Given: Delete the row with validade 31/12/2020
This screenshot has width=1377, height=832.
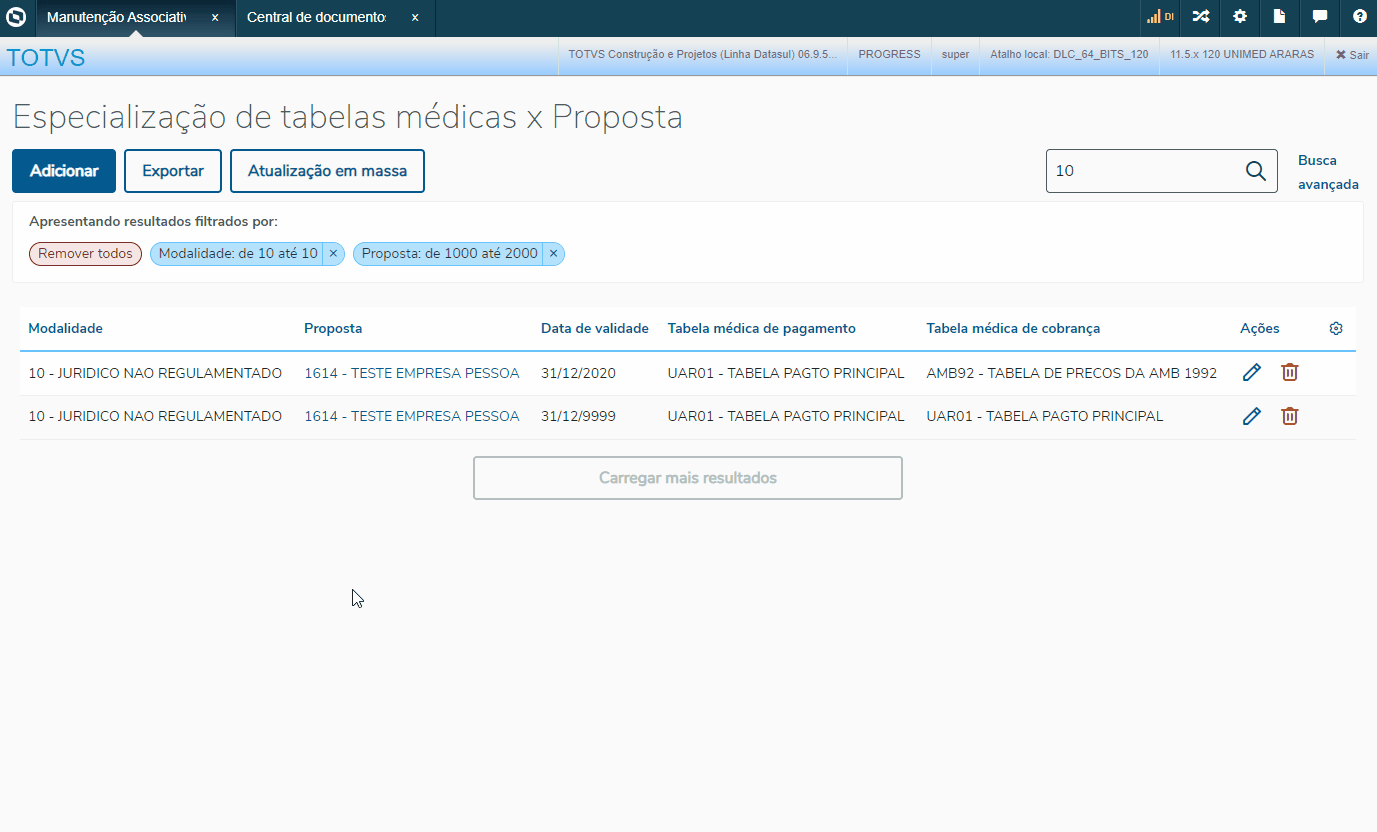Looking at the screenshot, I should tap(1290, 372).
